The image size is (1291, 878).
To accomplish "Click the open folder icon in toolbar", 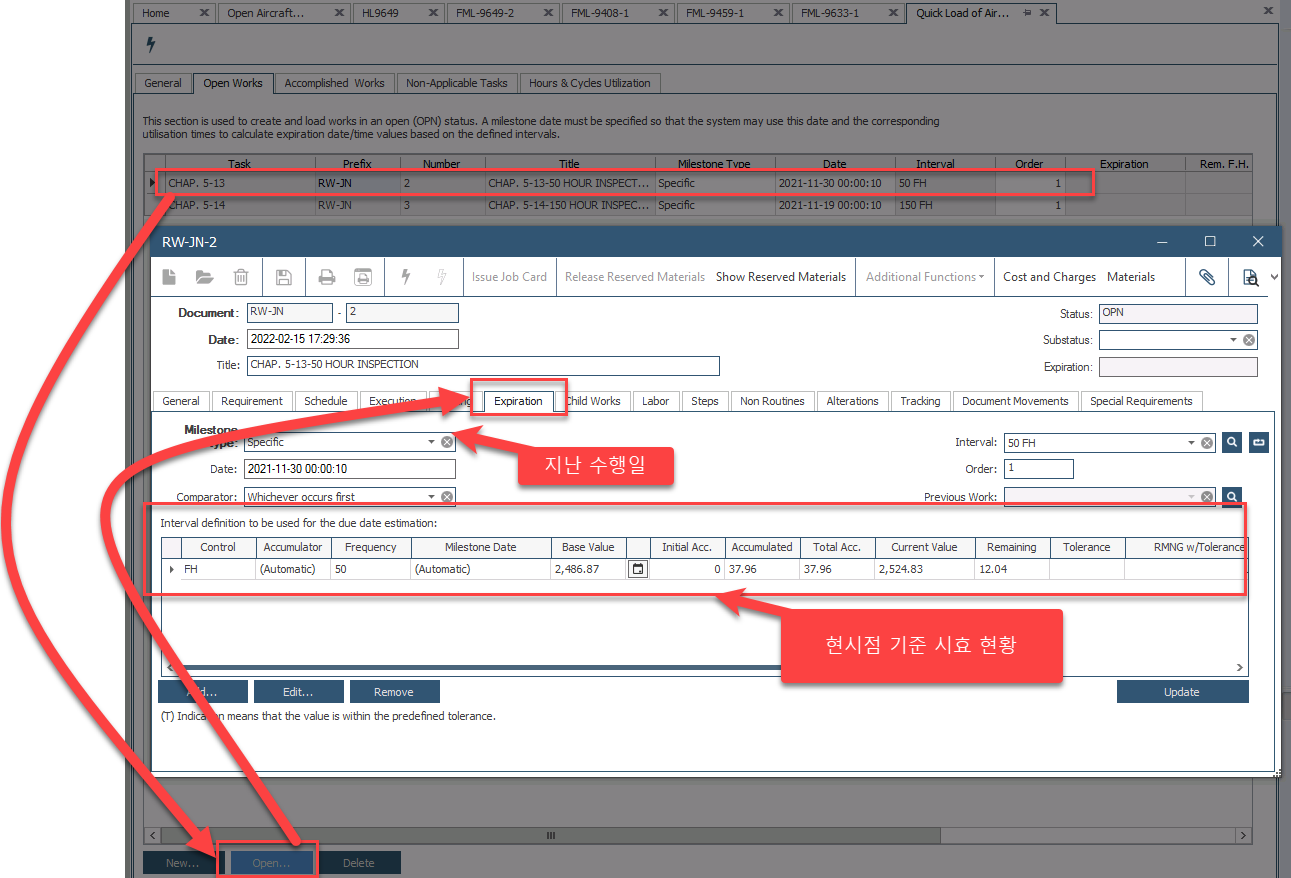I will click(205, 277).
